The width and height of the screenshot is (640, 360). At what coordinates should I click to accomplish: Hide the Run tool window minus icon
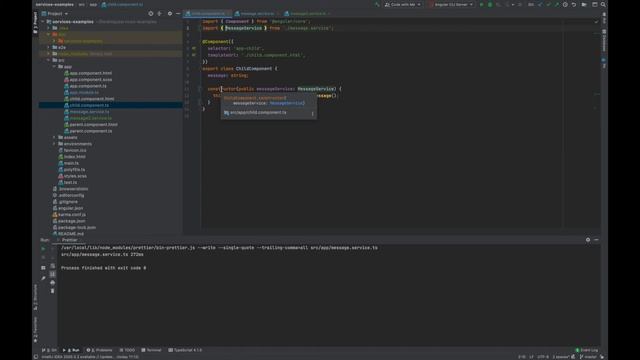(x=596, y=240)
